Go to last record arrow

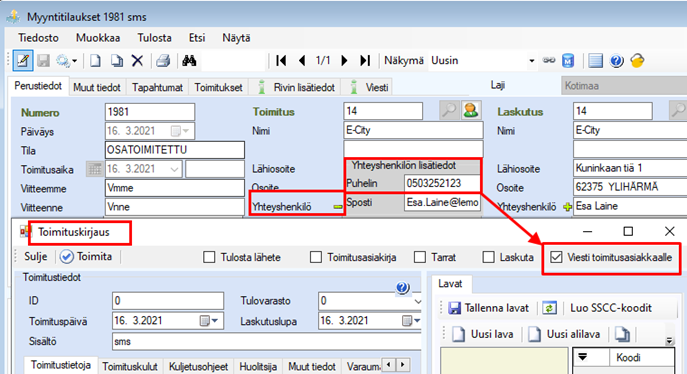365,60
